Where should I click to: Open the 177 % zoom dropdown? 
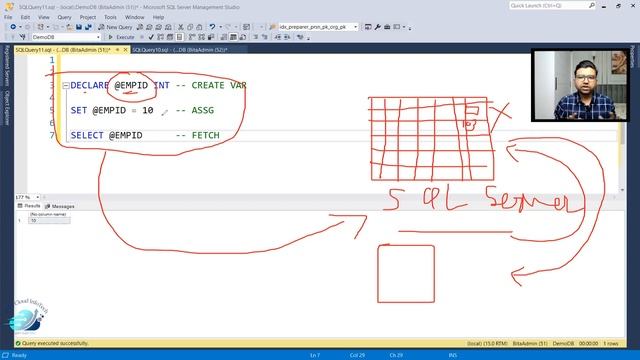27,197
